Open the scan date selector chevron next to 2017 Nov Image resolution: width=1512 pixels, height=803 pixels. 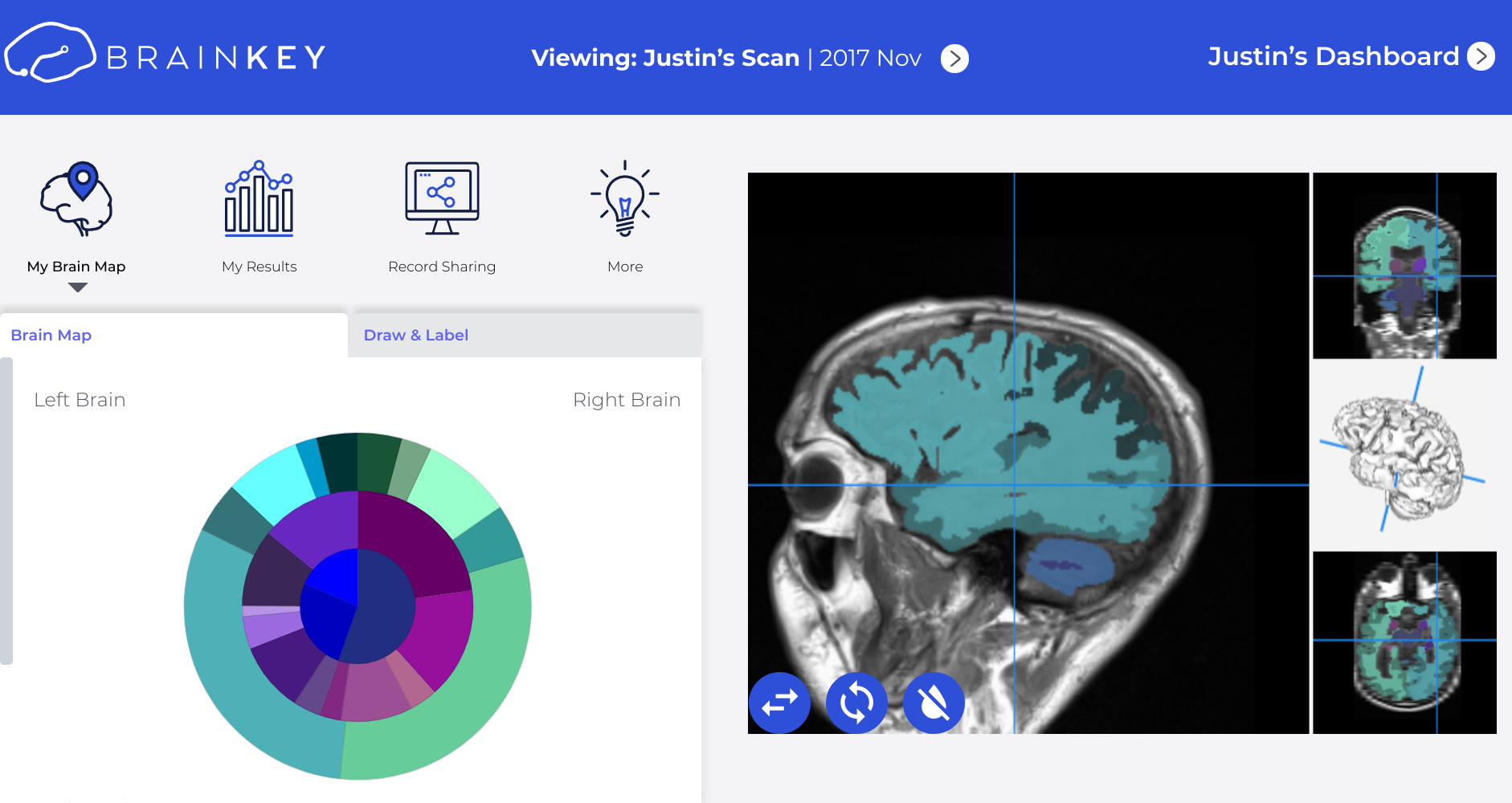(954, 58)
